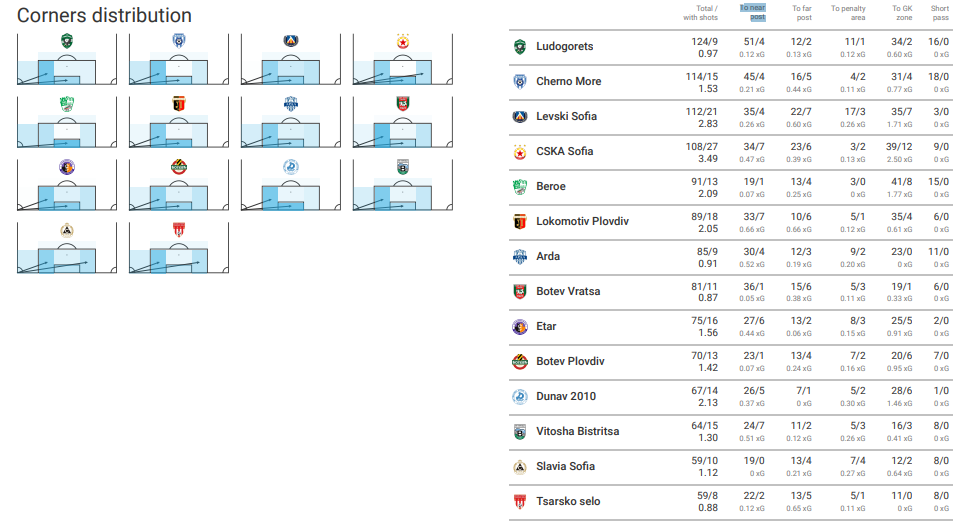This screenshot has height=530, width=976.
Task: Open the Dunav 2010 team name link
Action: 566,396
